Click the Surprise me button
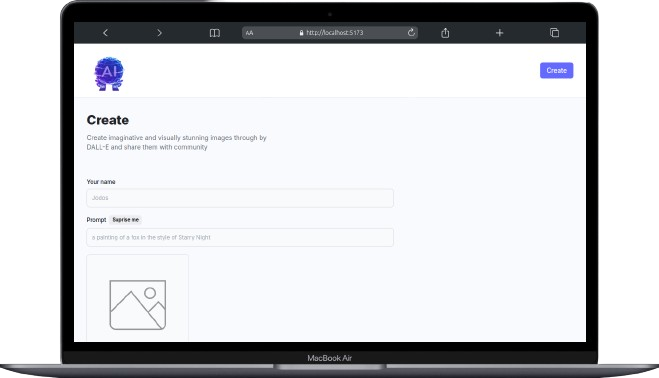 (126, 219)
